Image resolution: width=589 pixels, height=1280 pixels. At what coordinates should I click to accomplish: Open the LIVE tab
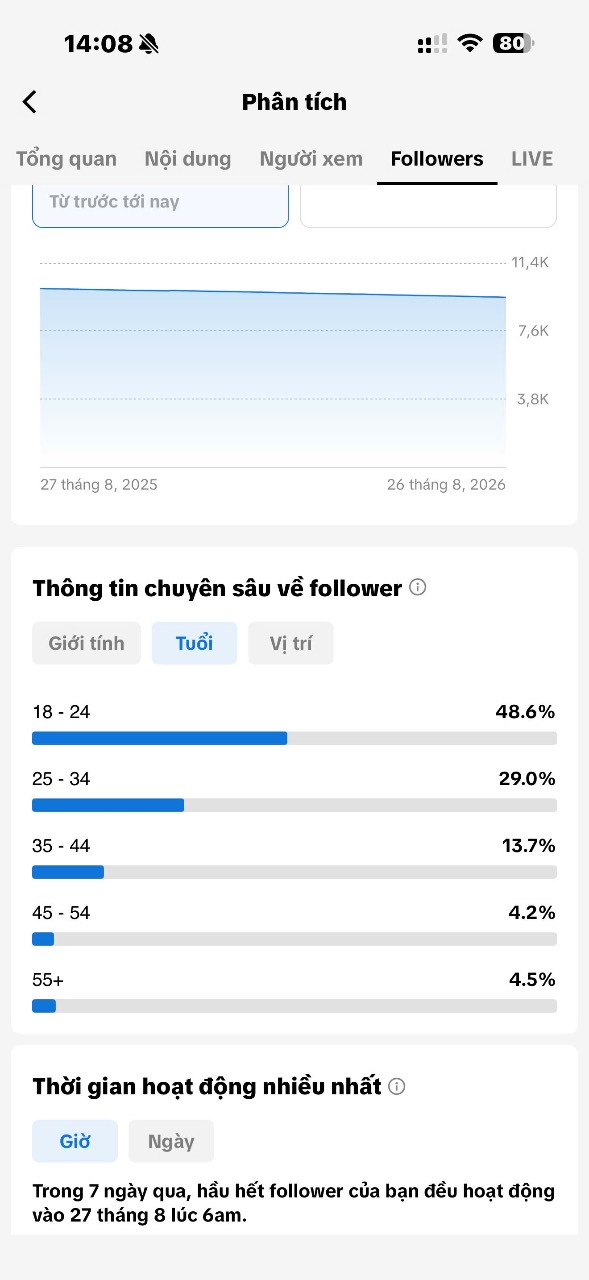tap(532, 159)
